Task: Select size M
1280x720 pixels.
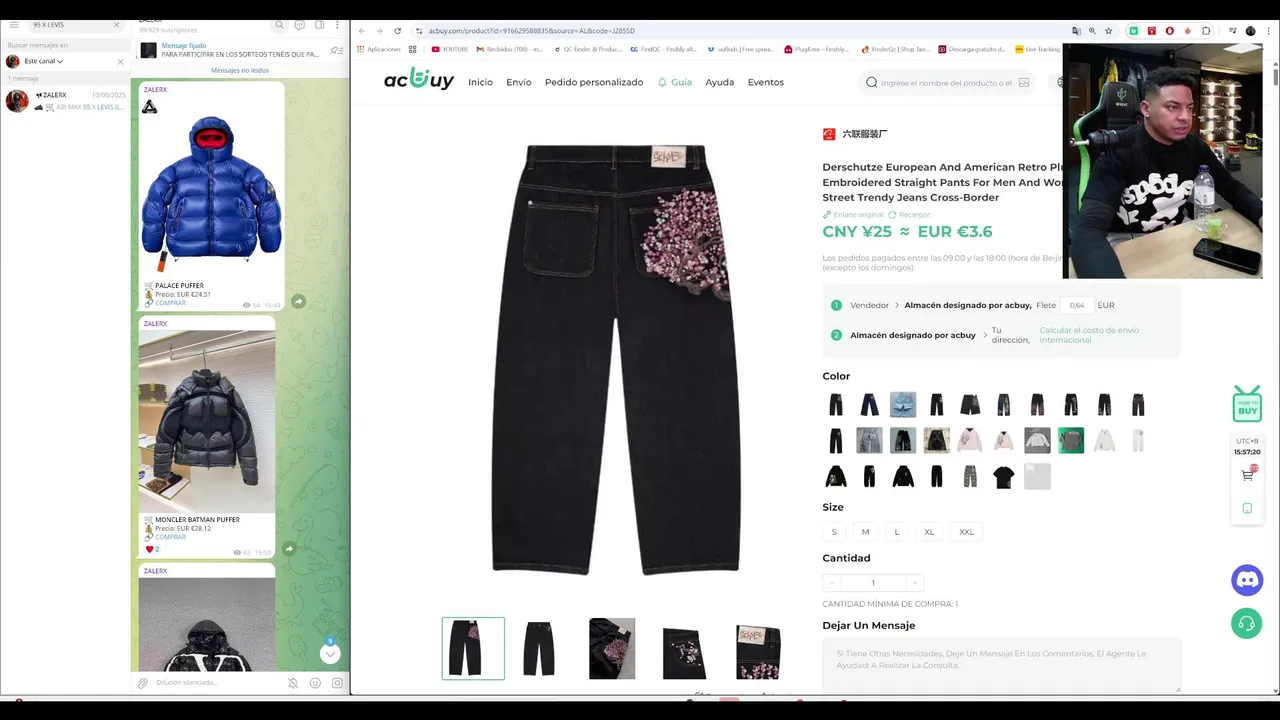Action: [865, 532]
